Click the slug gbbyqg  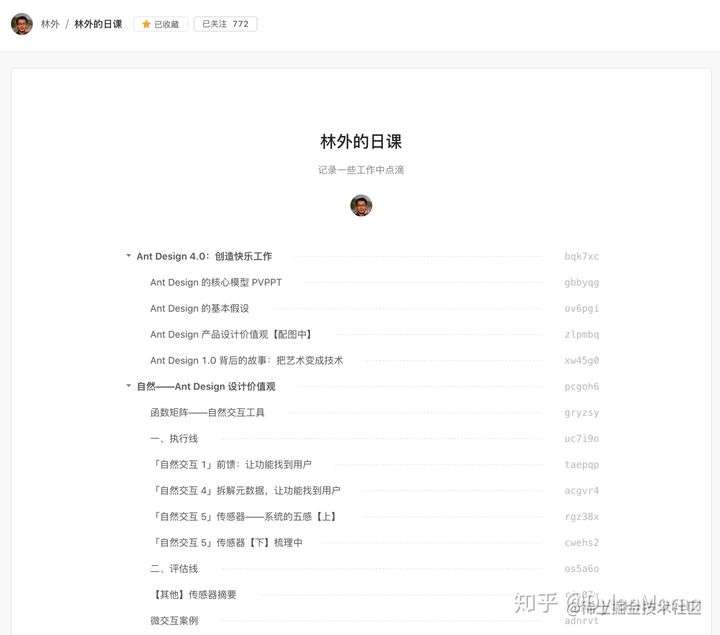click(x=581, y=282)
